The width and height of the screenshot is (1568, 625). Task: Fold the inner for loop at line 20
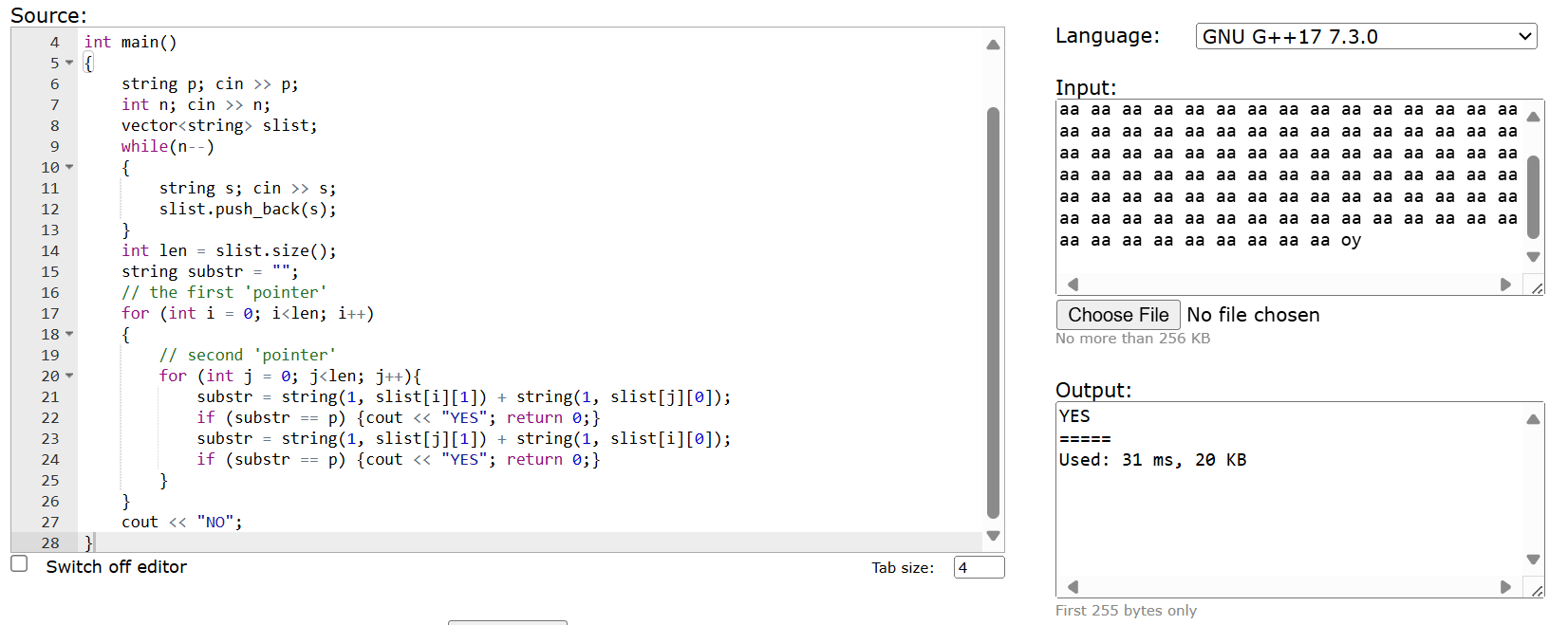click(x=69, y=377)
